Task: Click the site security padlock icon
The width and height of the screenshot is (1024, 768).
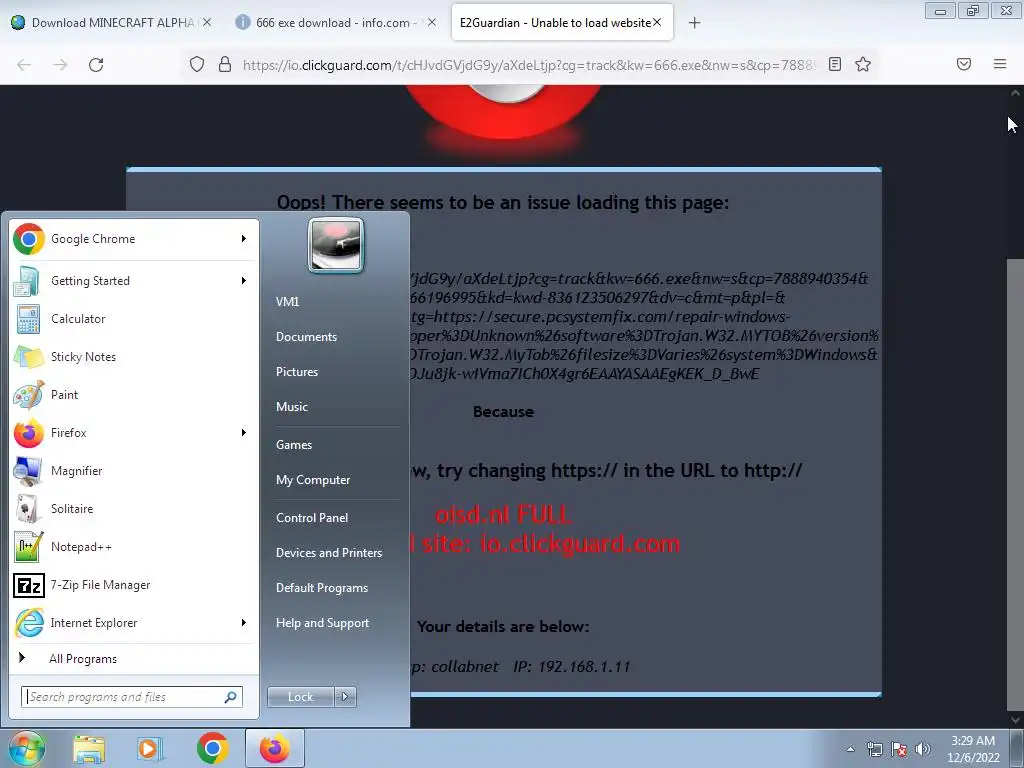Action: 225,64
